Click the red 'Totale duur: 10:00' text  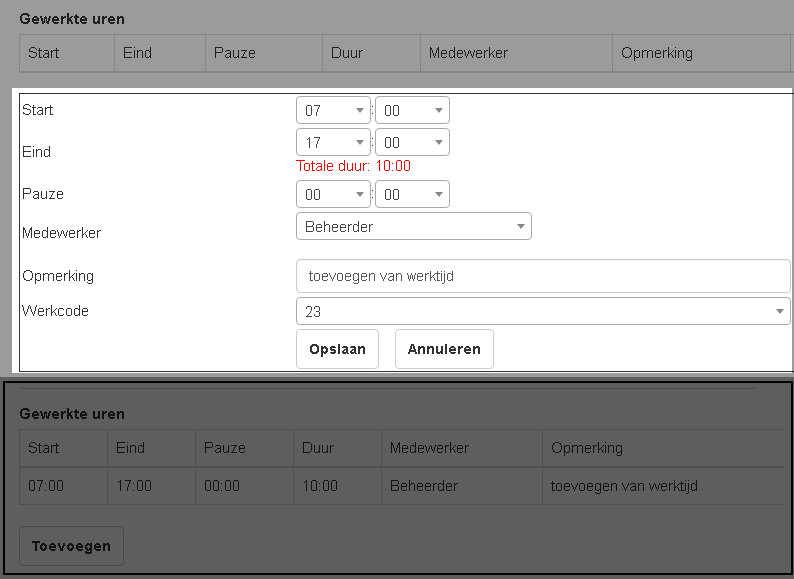click(353, 166)
